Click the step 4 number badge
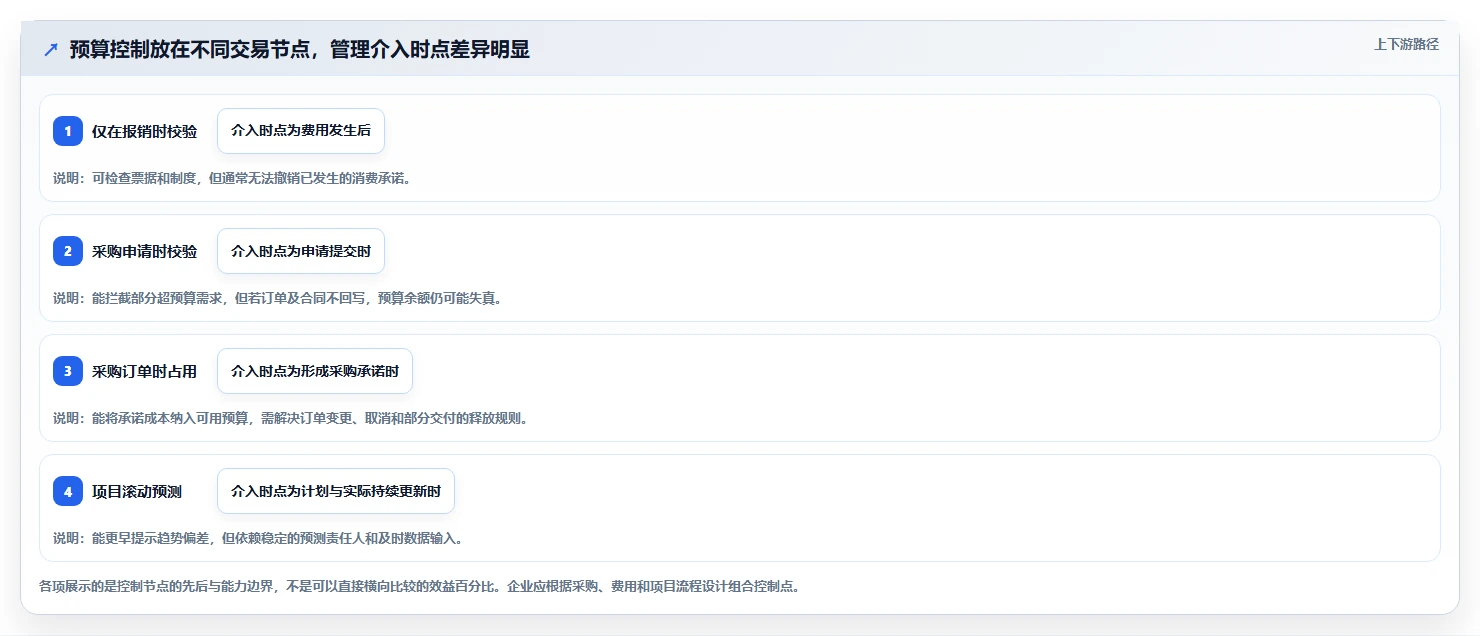1480x636 pixels. click(68, 491)
